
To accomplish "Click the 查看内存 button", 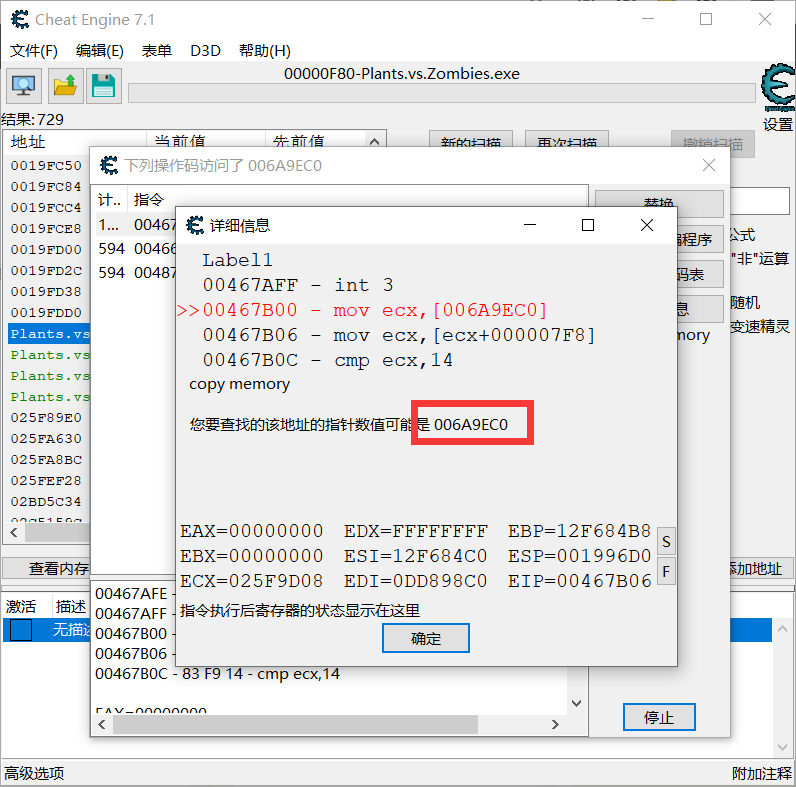I will point(47,568).
